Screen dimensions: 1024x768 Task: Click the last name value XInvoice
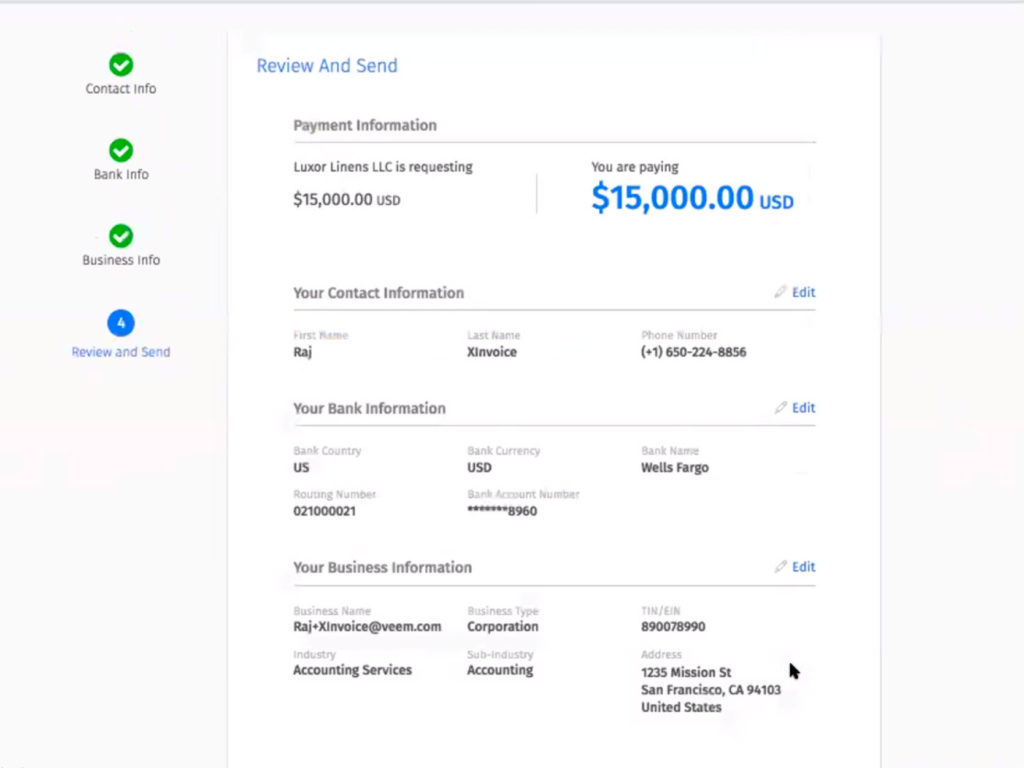[x=492, y=352]
